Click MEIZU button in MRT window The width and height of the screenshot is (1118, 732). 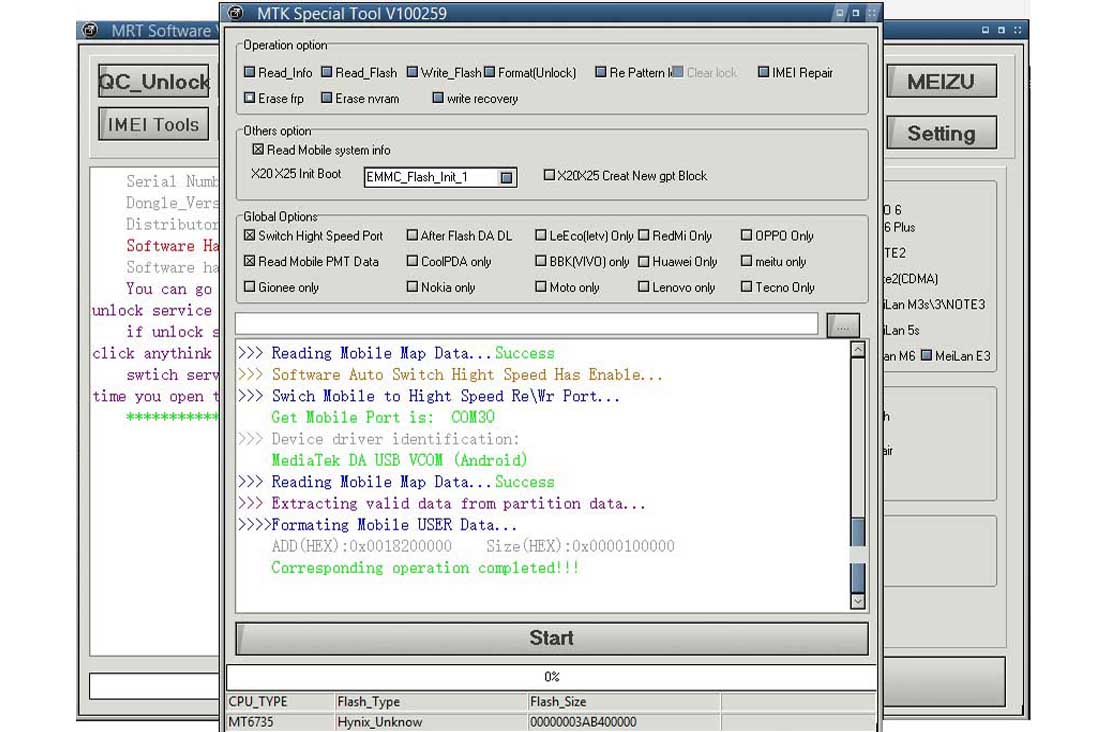coord(941,81)
